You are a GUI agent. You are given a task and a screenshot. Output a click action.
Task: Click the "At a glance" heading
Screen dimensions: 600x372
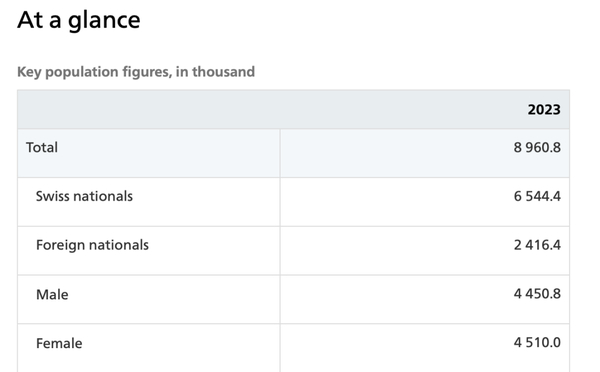coord(79,20)
